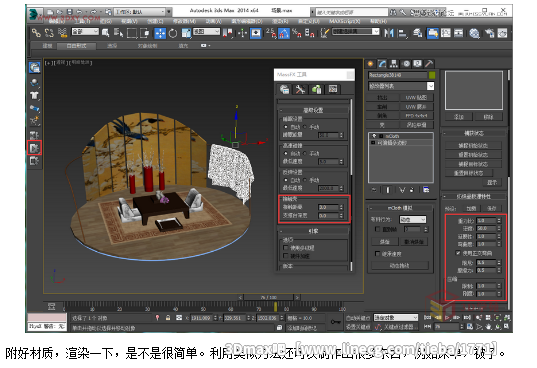
Task: Click Start Simulation icon in MassFX toolbar
Action: [x=34, y=148]
